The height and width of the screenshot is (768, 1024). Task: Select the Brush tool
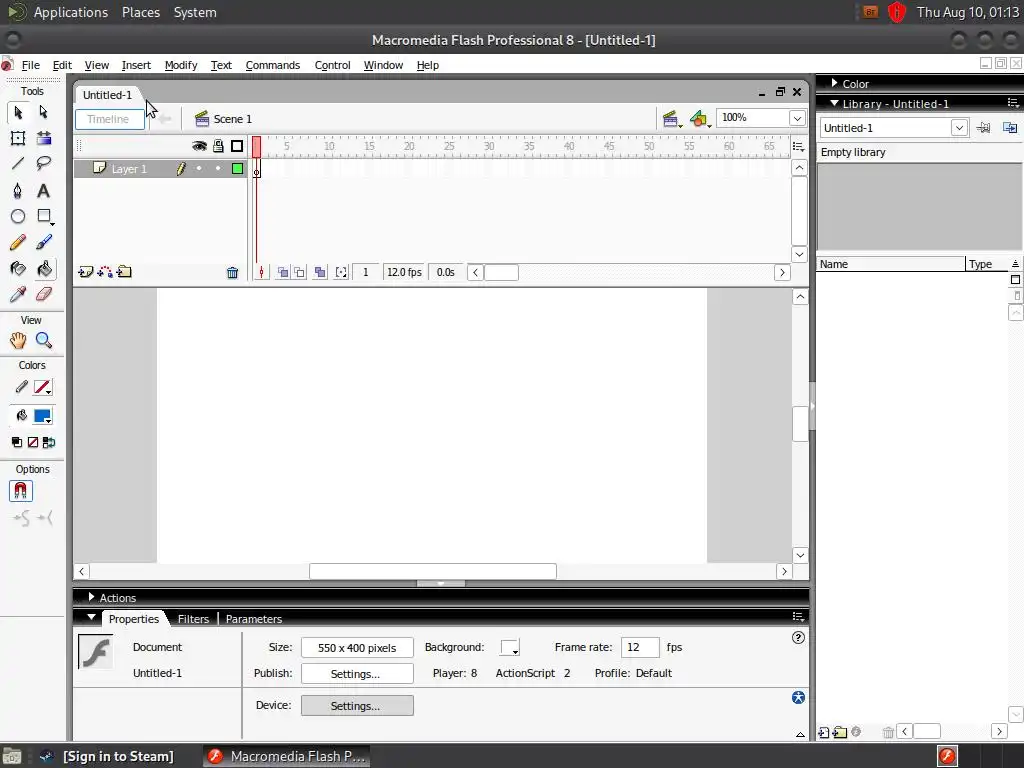[x=44, y=242]
